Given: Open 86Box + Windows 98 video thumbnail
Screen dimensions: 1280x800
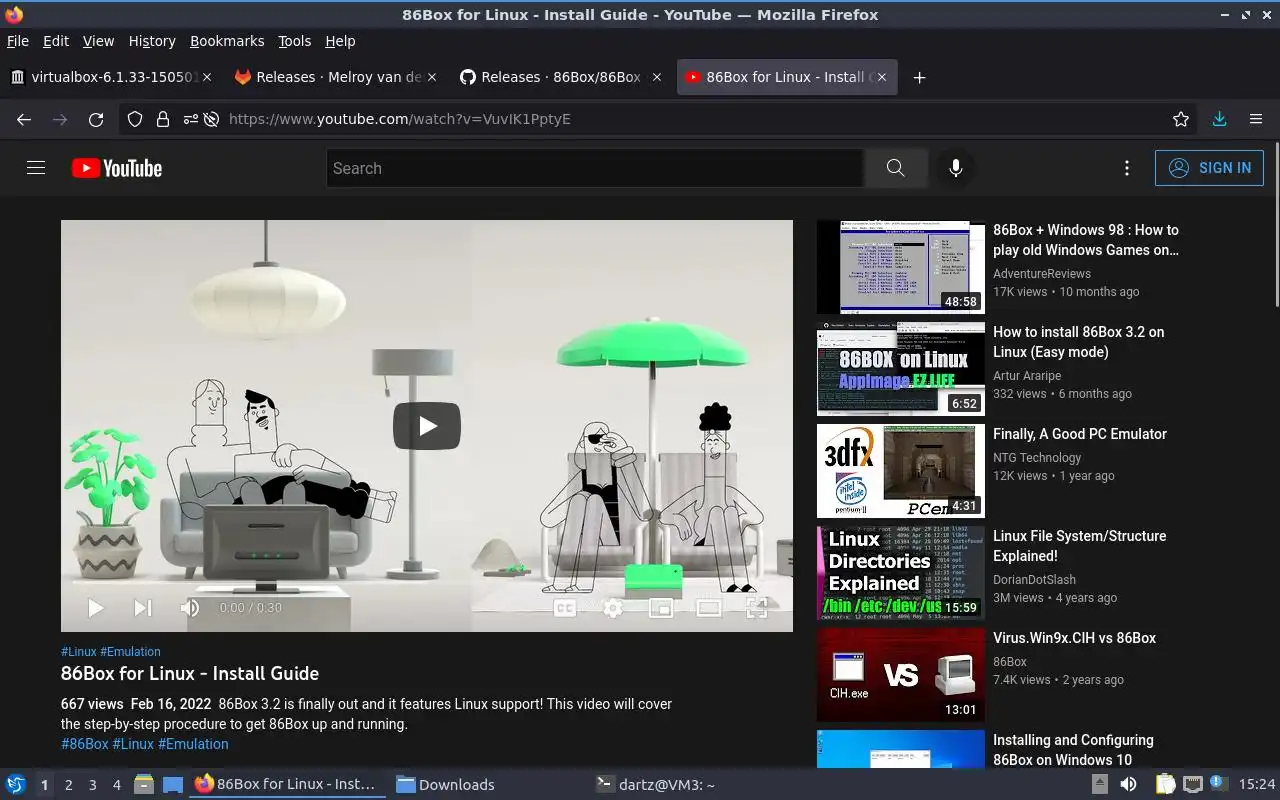Looking at the screenshot, I should [x=901, y=267].
